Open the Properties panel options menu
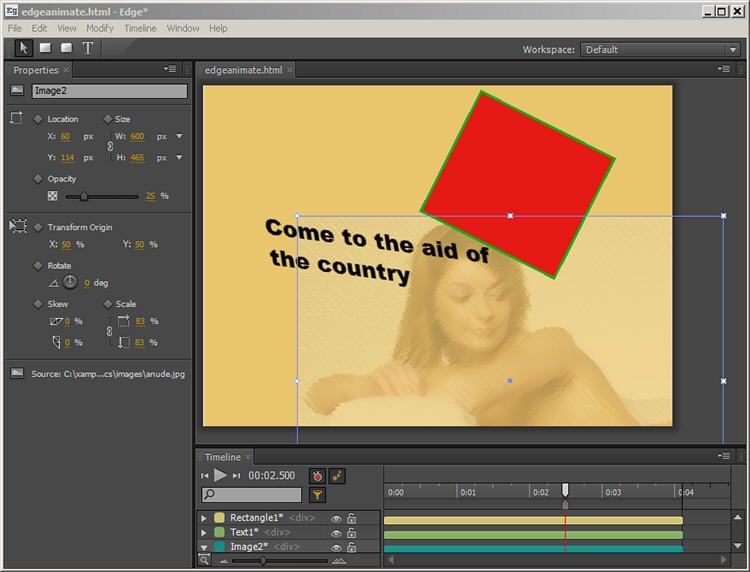 [170, 69]
